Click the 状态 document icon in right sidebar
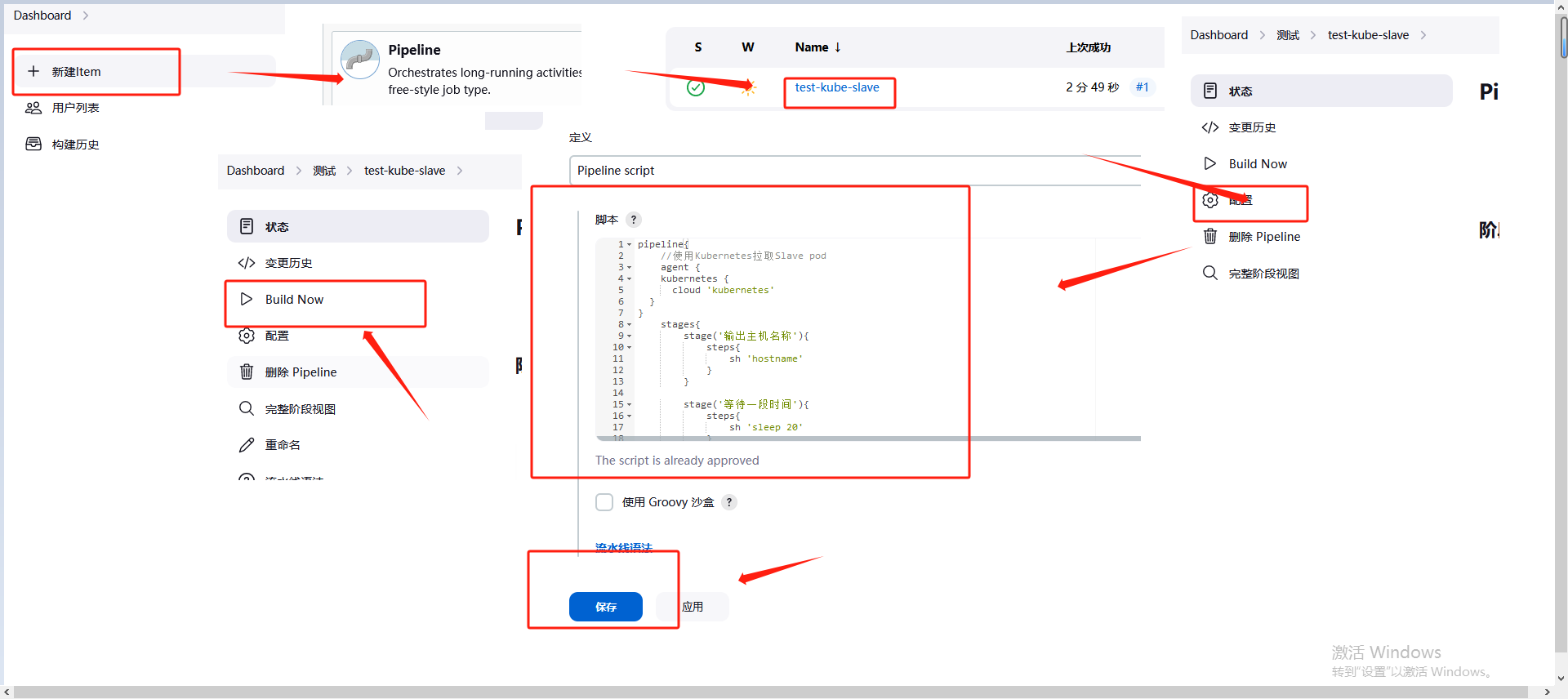Screen dimensions: 1568x699 point(1210,91)
